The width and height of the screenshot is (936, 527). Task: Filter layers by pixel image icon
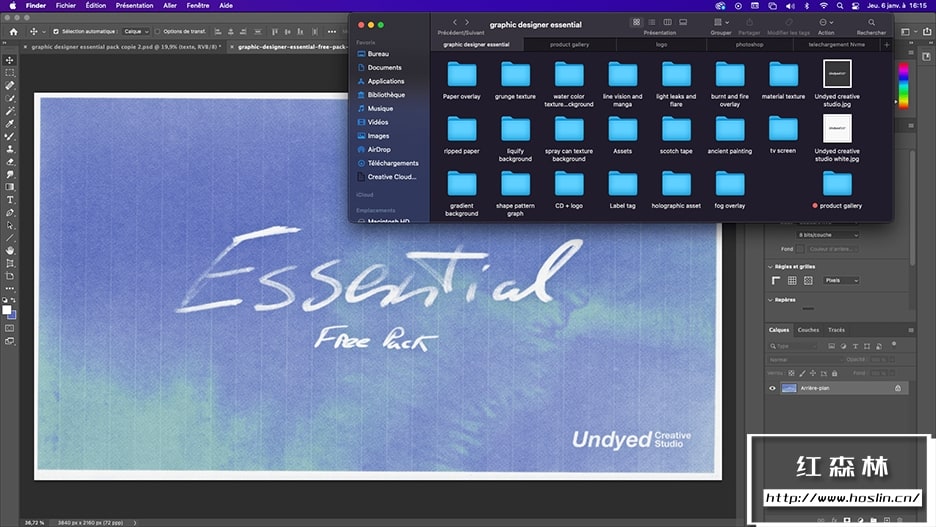pyautogui.click(x=831, y=346)
